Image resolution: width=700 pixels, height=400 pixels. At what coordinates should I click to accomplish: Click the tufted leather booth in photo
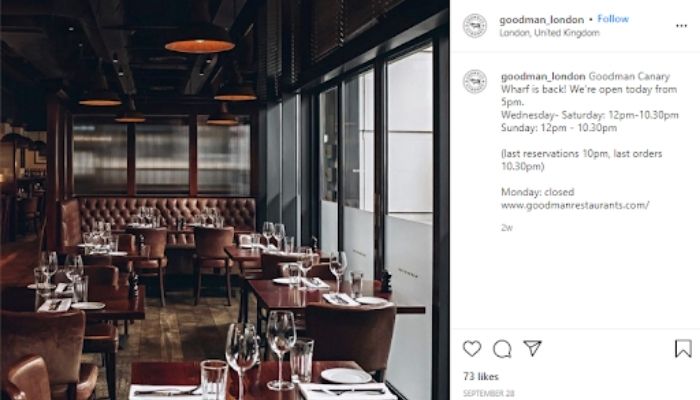166,213
